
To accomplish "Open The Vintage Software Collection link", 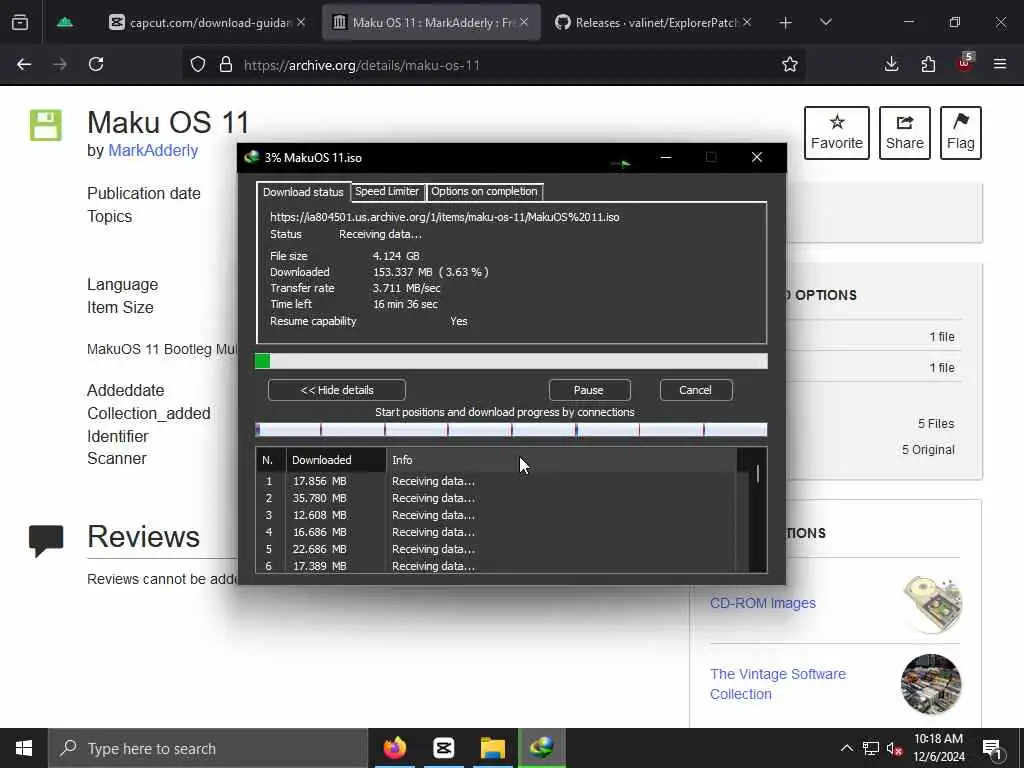I will tap(778, 684).
